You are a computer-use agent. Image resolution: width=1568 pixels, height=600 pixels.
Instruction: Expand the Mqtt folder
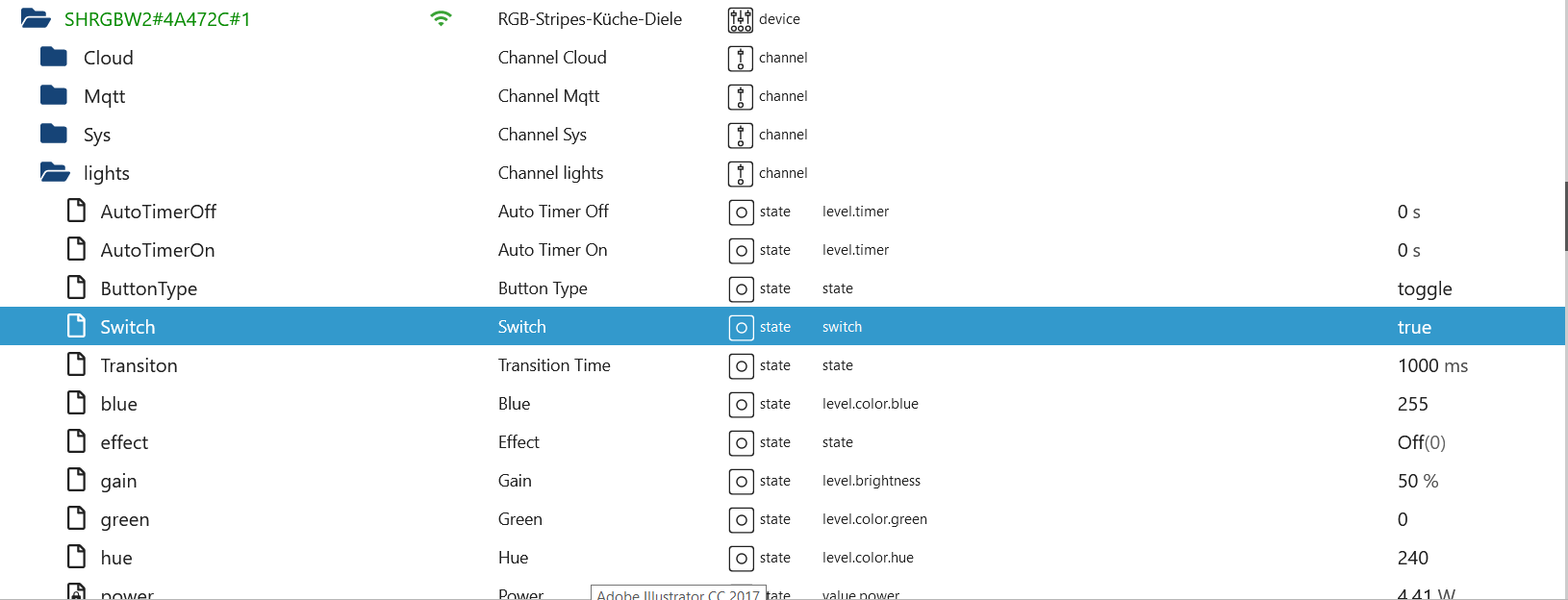pyautogui.click(x=54, y=95)
